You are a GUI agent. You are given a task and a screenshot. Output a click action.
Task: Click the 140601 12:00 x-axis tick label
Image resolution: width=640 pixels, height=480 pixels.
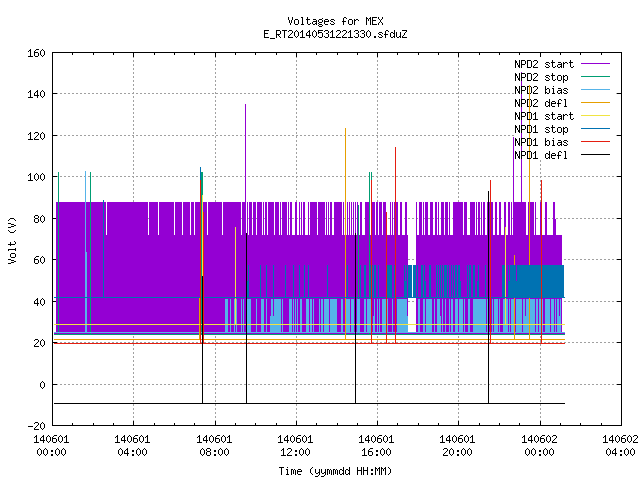pos(295,446)
